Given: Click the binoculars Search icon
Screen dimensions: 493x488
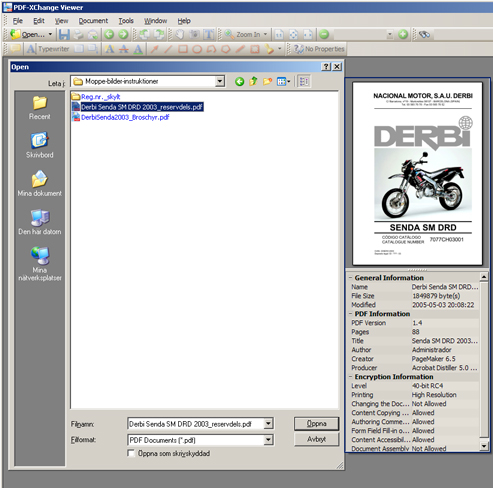Looking at the screenshot, I should 424,34.
